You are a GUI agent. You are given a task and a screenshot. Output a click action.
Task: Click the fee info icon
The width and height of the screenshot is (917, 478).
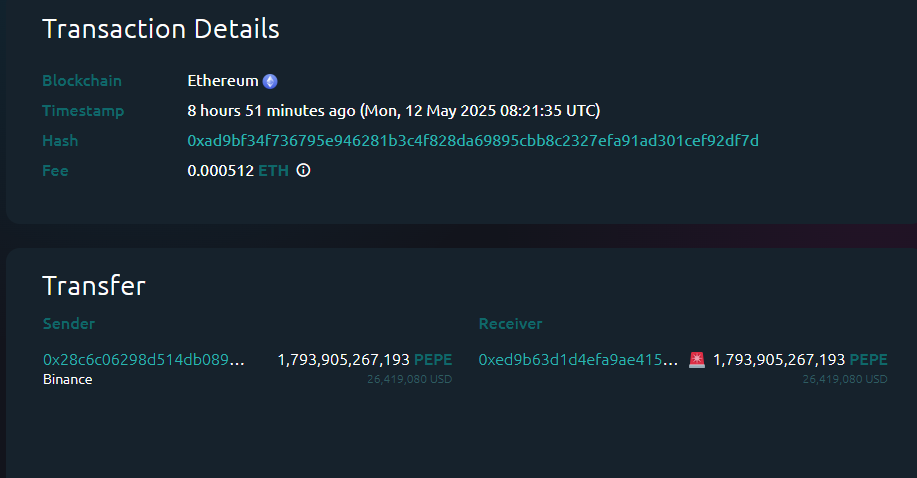tap(304, 171)
